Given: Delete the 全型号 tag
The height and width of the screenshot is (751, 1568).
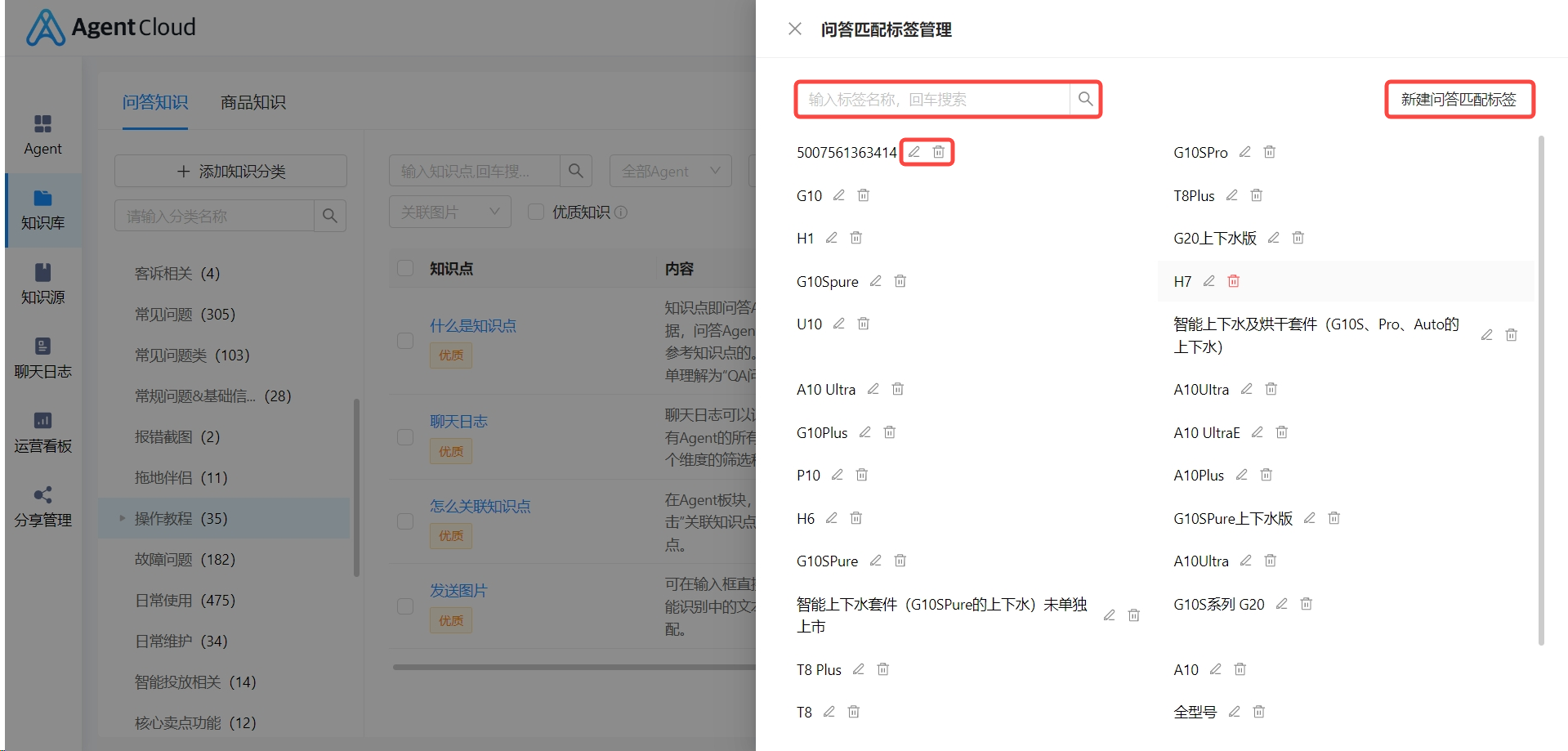Looking at the screenshot, I should click(x=1259, y=712).
